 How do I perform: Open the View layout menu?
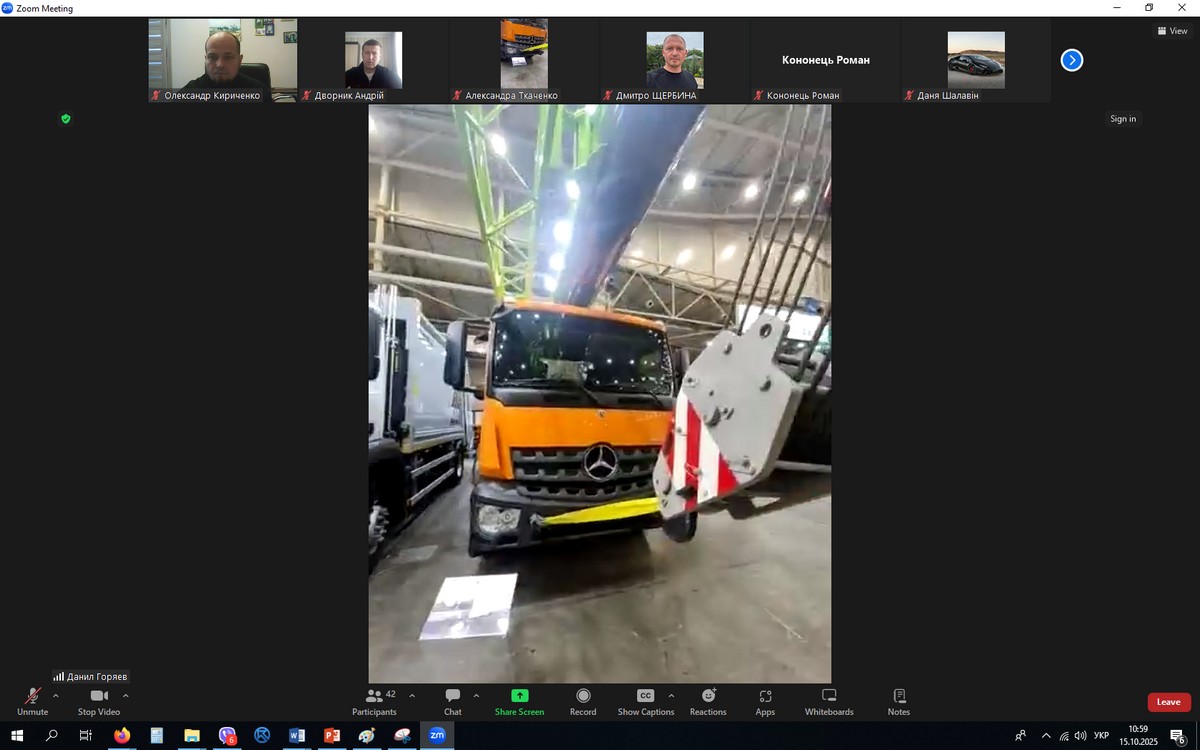[x=1172, y=31]
